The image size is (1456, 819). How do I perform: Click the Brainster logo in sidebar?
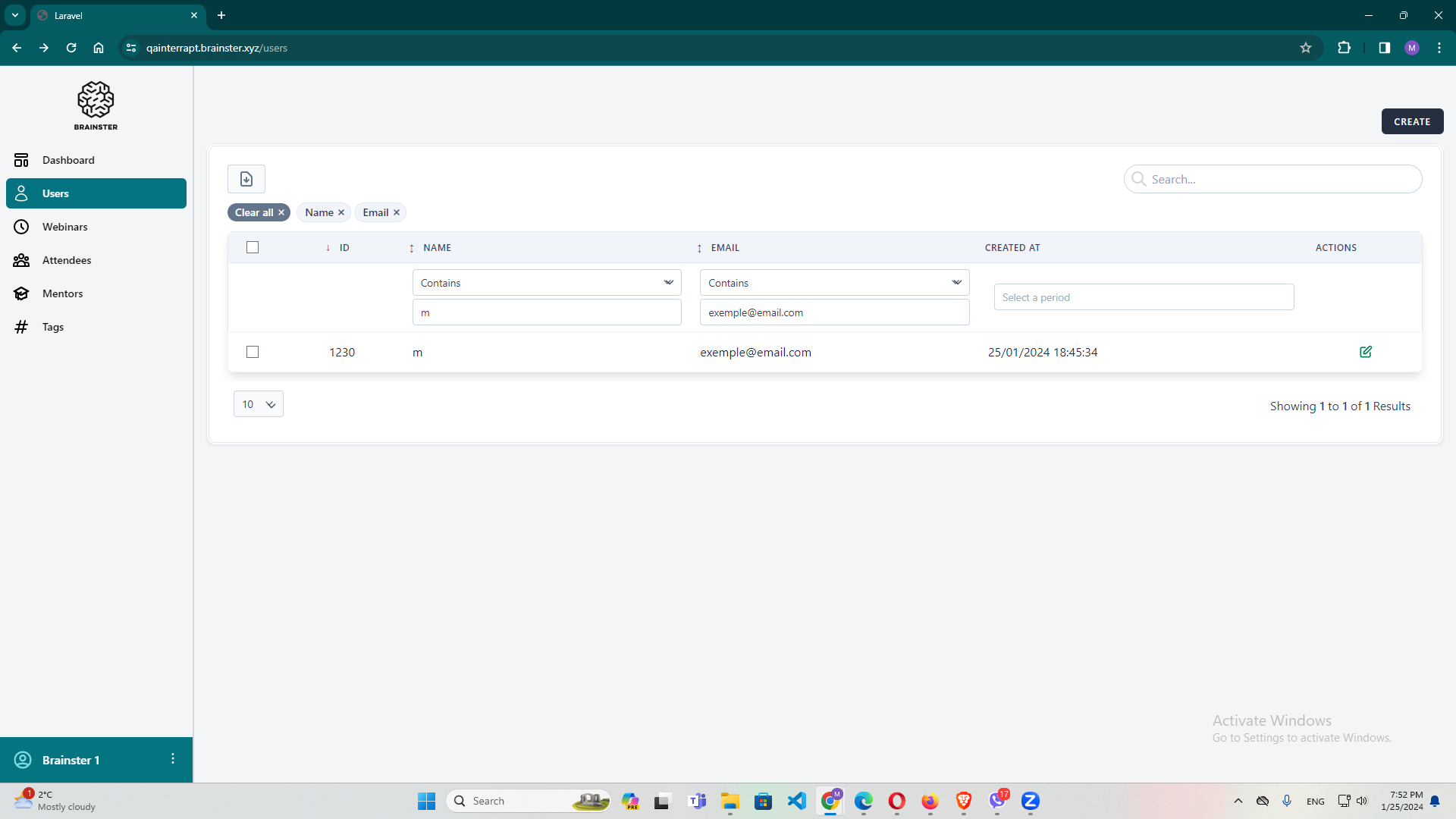coord(96,105)
